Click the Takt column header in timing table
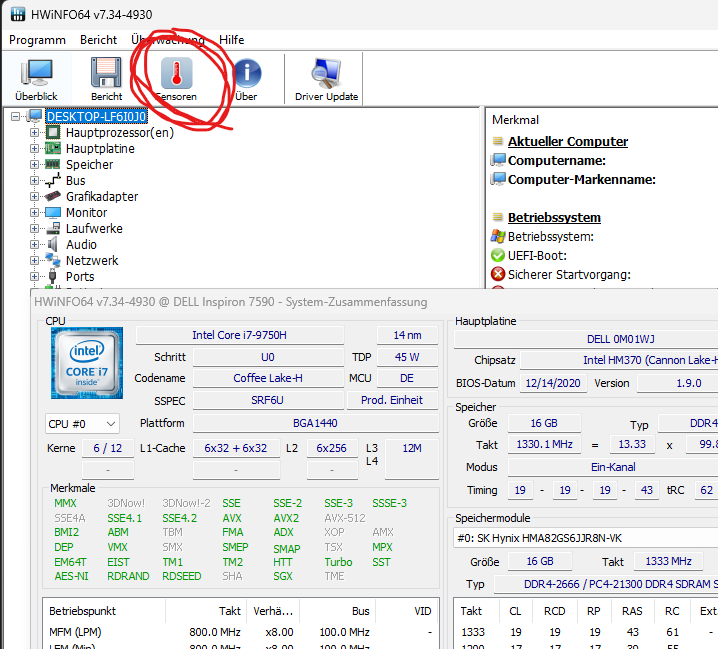The width and height of the screenshot is (718, 649). point(471,611)
